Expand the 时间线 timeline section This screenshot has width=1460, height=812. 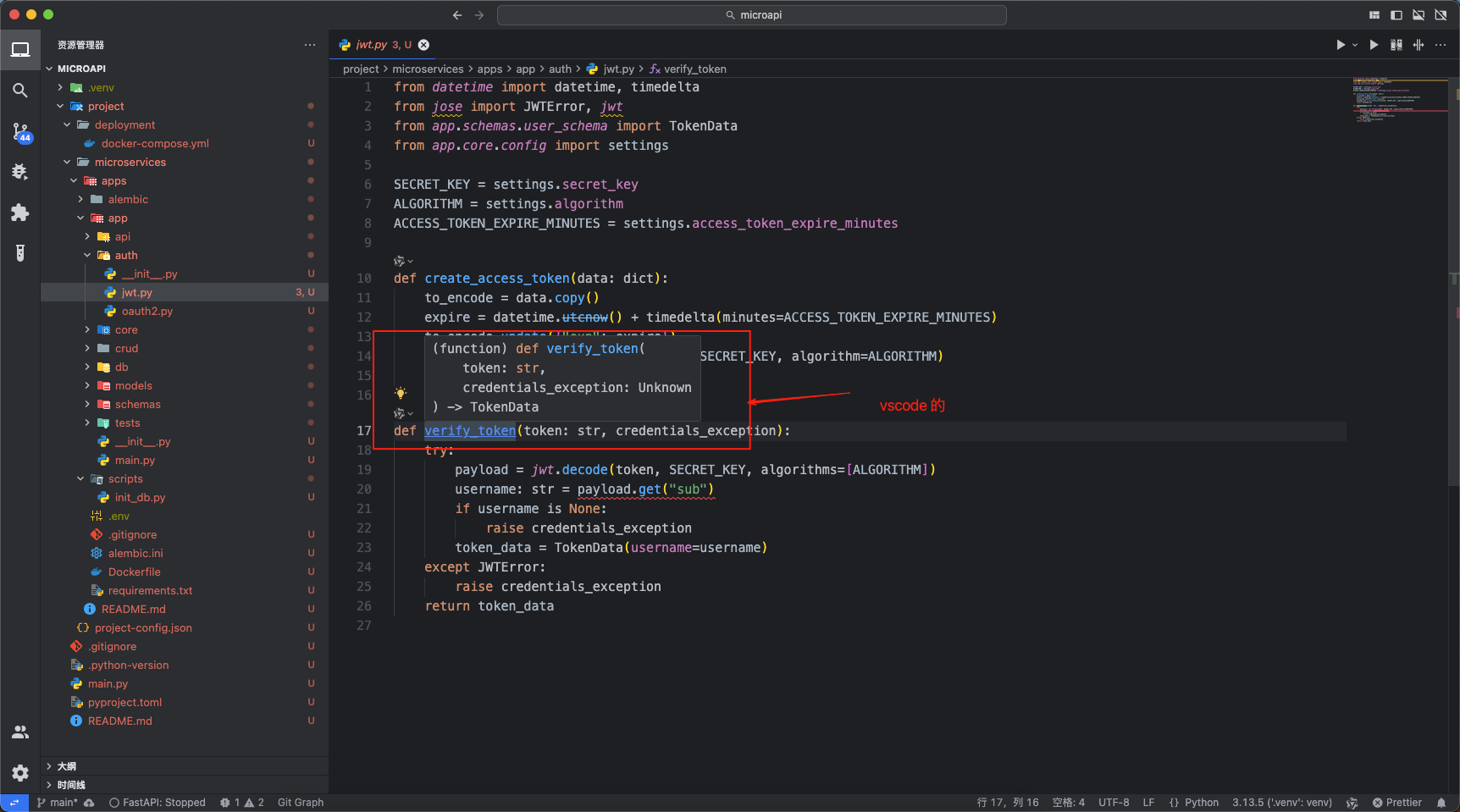click(x=185, y=785)
